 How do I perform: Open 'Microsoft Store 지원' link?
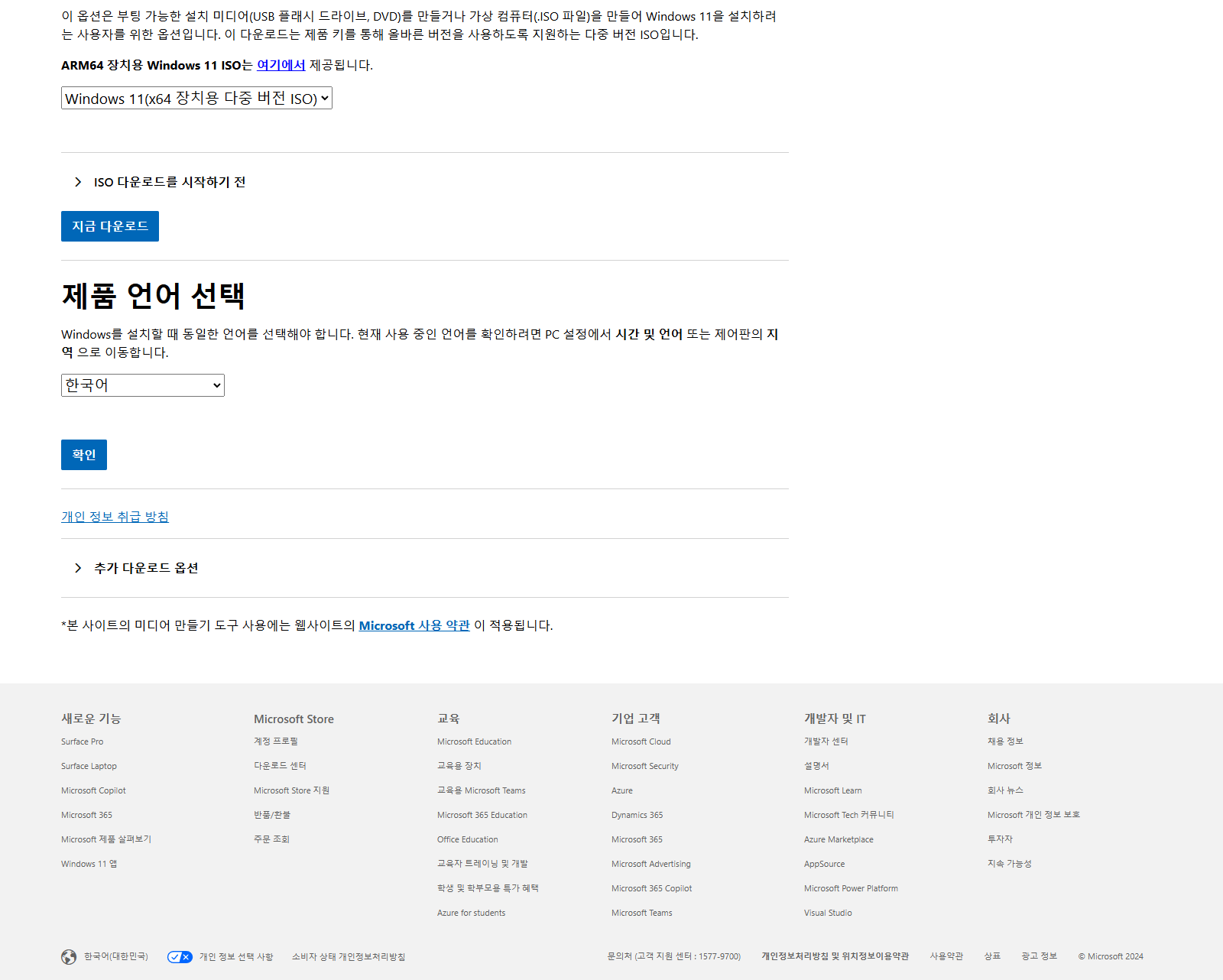[291, 790]
